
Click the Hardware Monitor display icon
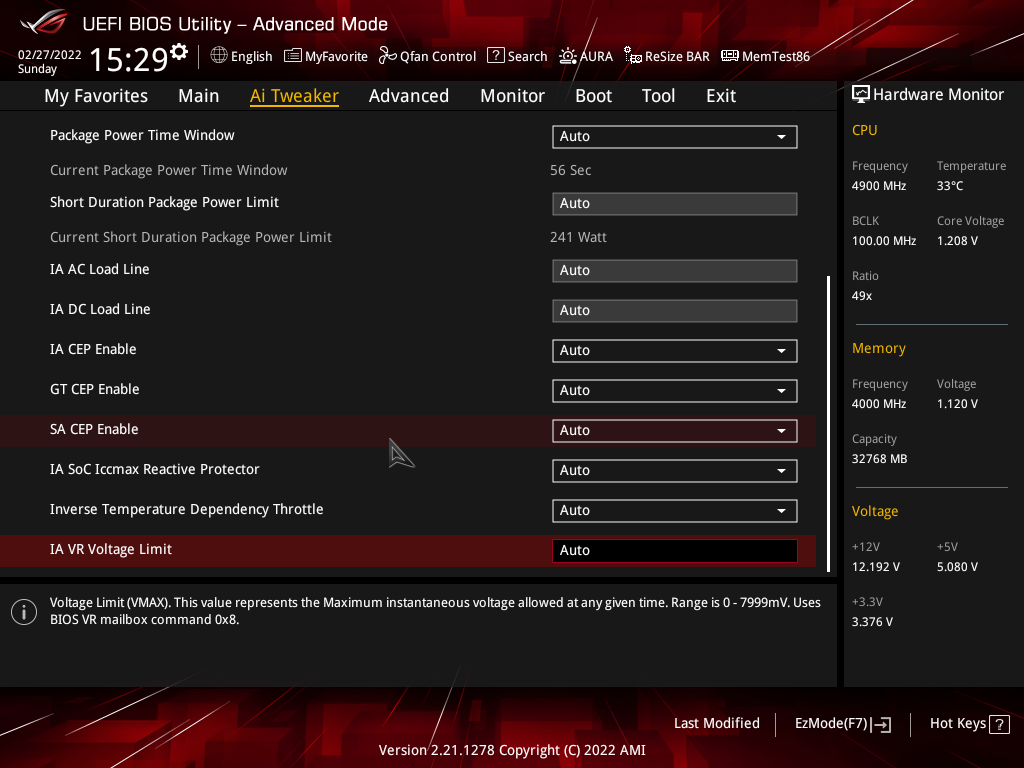861,95
